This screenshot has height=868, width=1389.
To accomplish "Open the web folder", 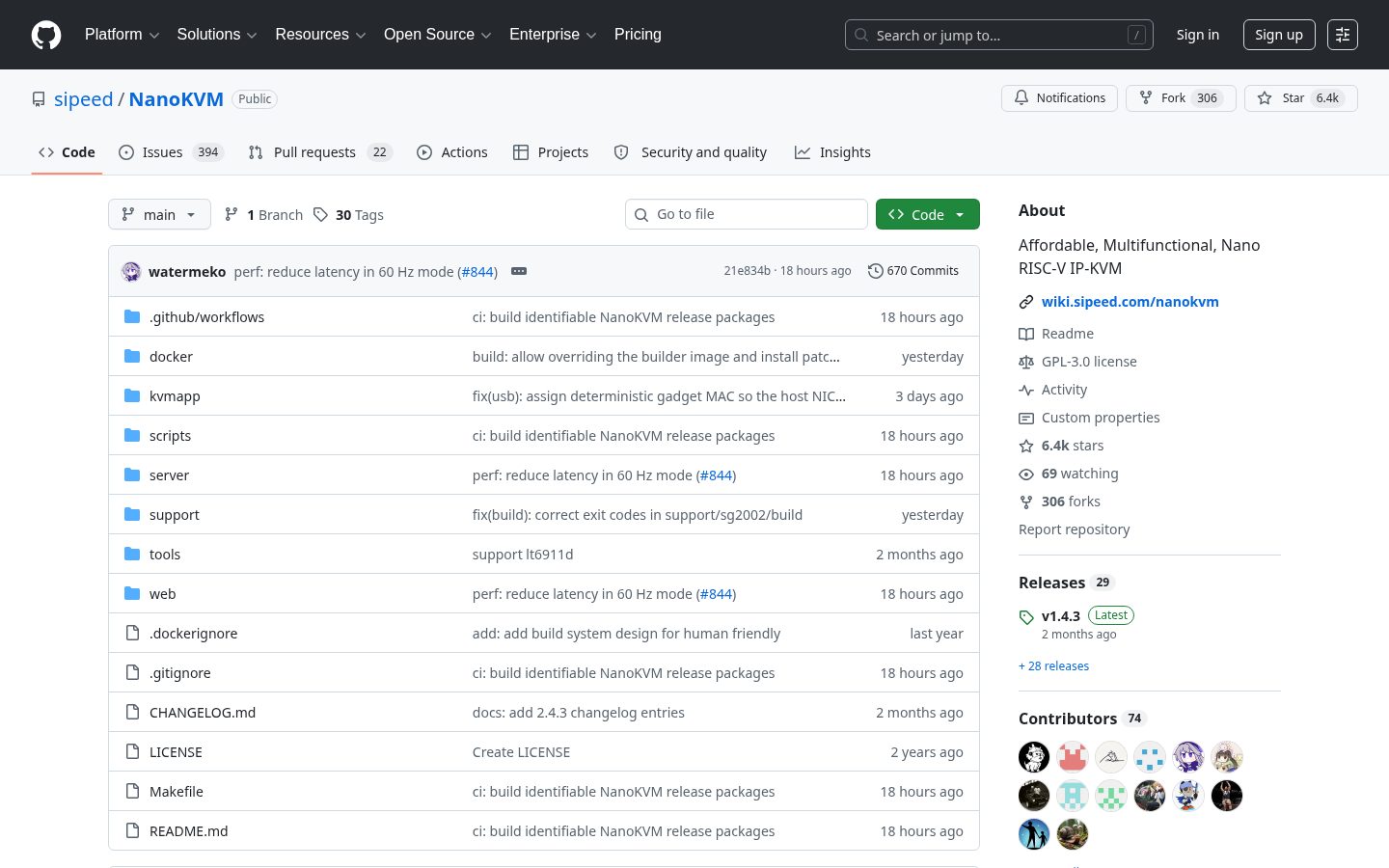I will 162,593.
